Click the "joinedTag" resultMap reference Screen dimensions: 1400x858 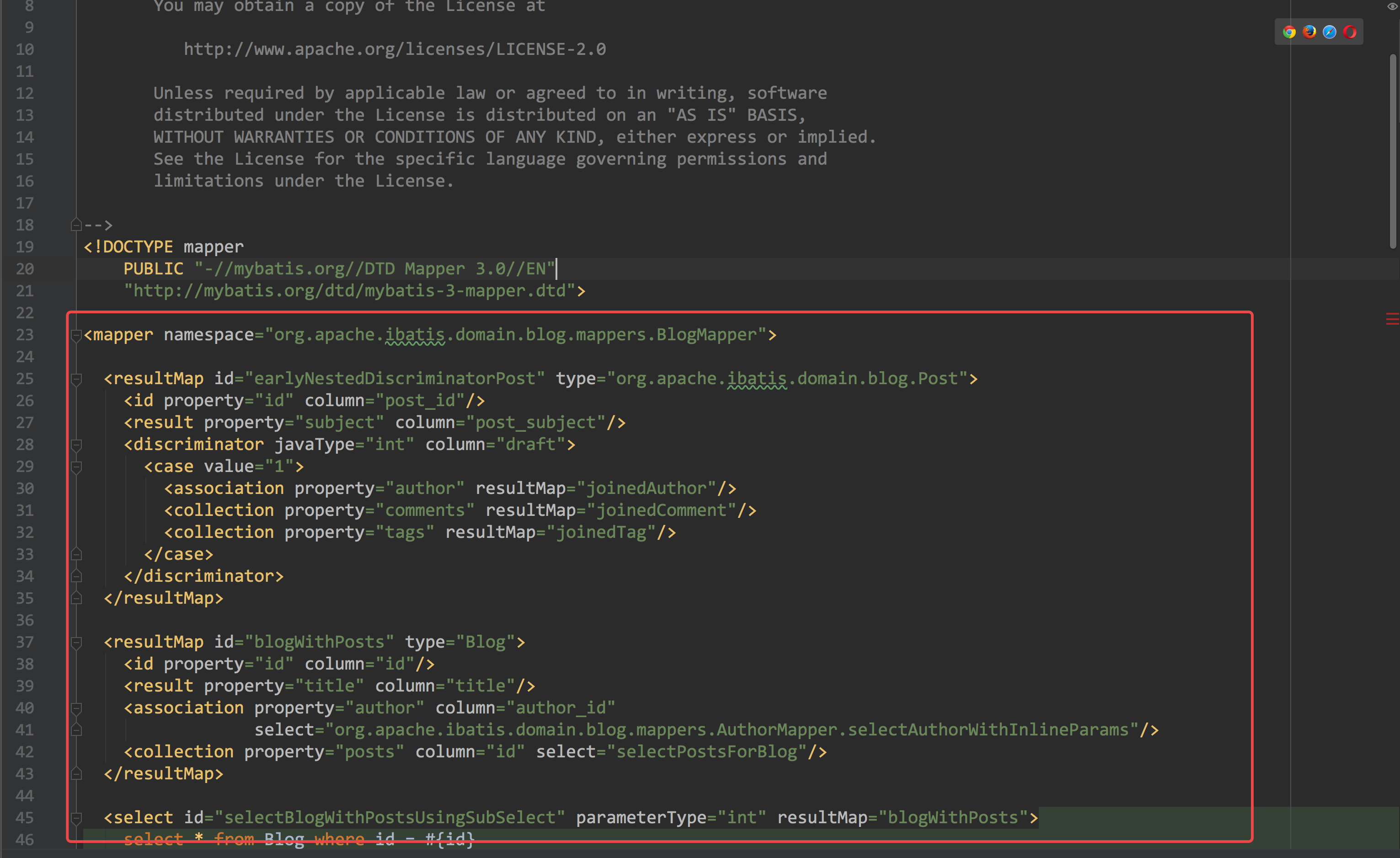click(601, 532)
